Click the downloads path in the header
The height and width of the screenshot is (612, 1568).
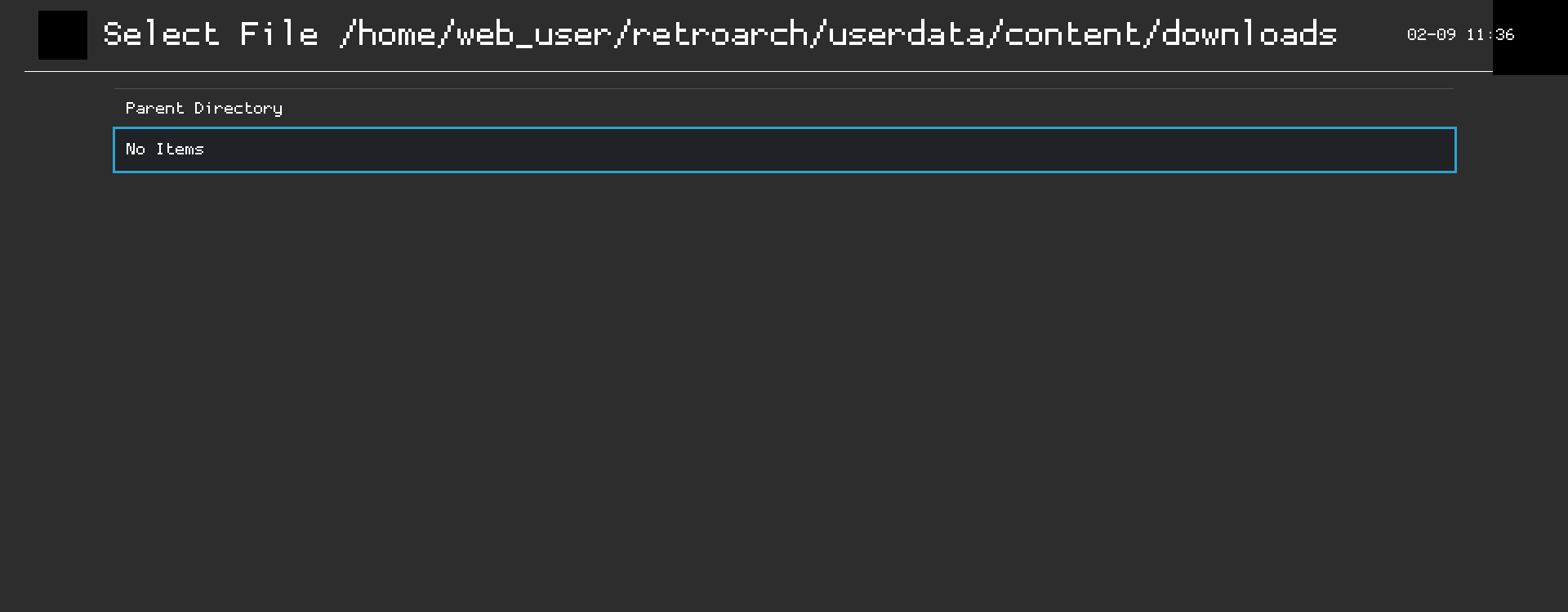1249,34
